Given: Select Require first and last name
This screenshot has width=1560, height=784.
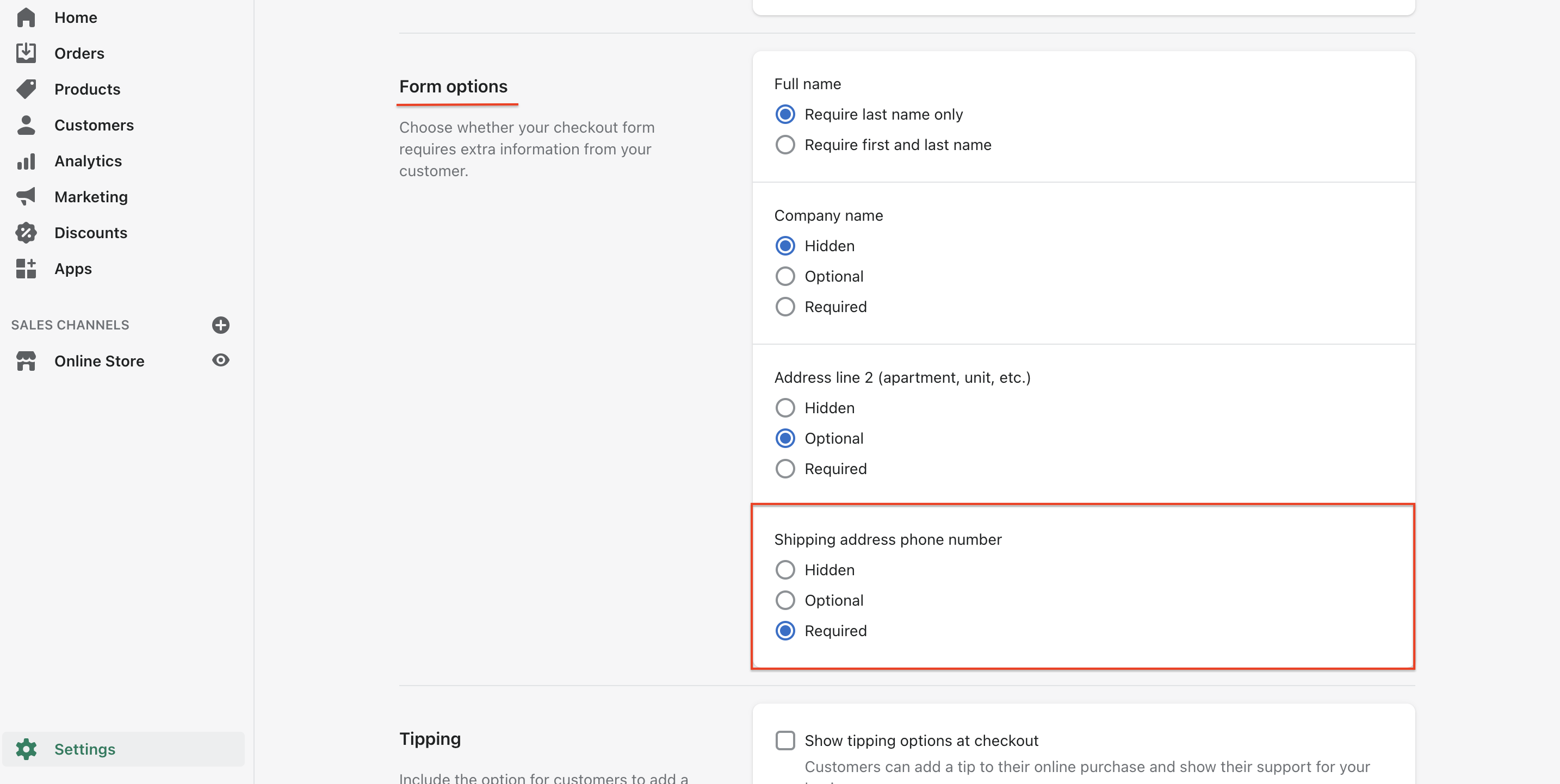Looking at the screenshot, I should tap(785, 145).
